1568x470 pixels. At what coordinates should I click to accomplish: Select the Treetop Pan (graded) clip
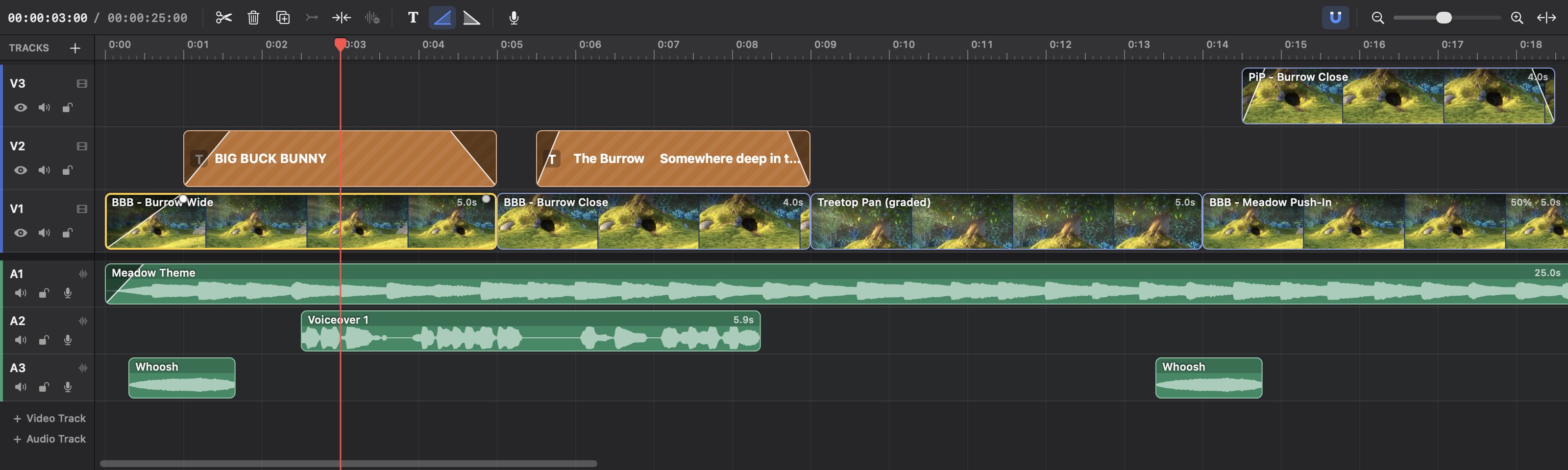(x=1006, y=221)
